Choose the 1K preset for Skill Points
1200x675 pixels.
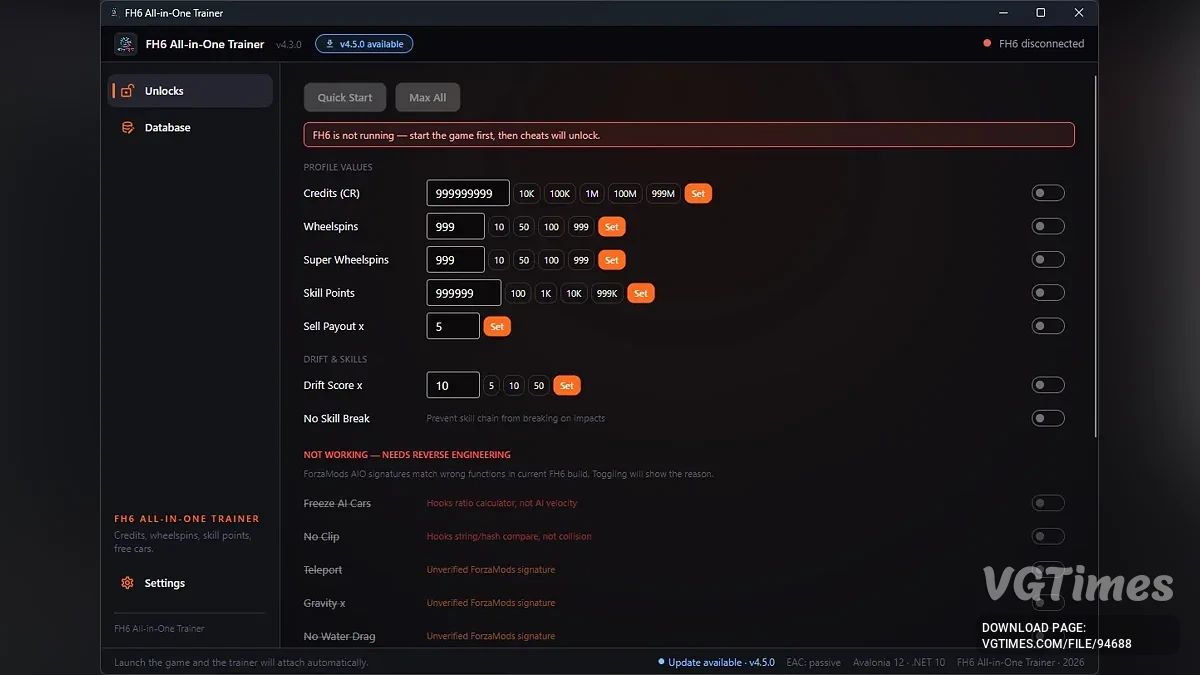pyautogui.click(x=546, y=293)
